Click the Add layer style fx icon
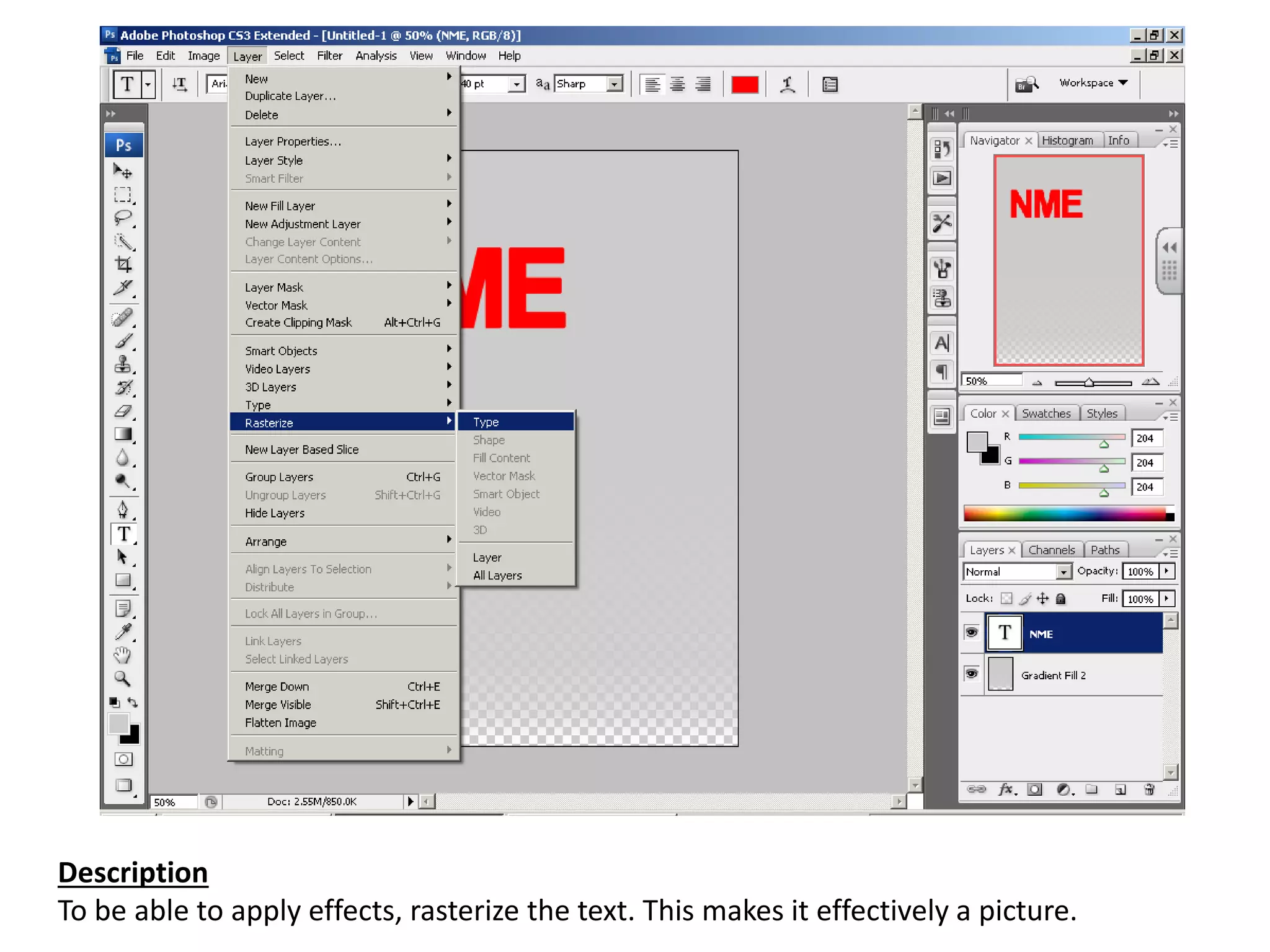 (x=1006, y=789)
